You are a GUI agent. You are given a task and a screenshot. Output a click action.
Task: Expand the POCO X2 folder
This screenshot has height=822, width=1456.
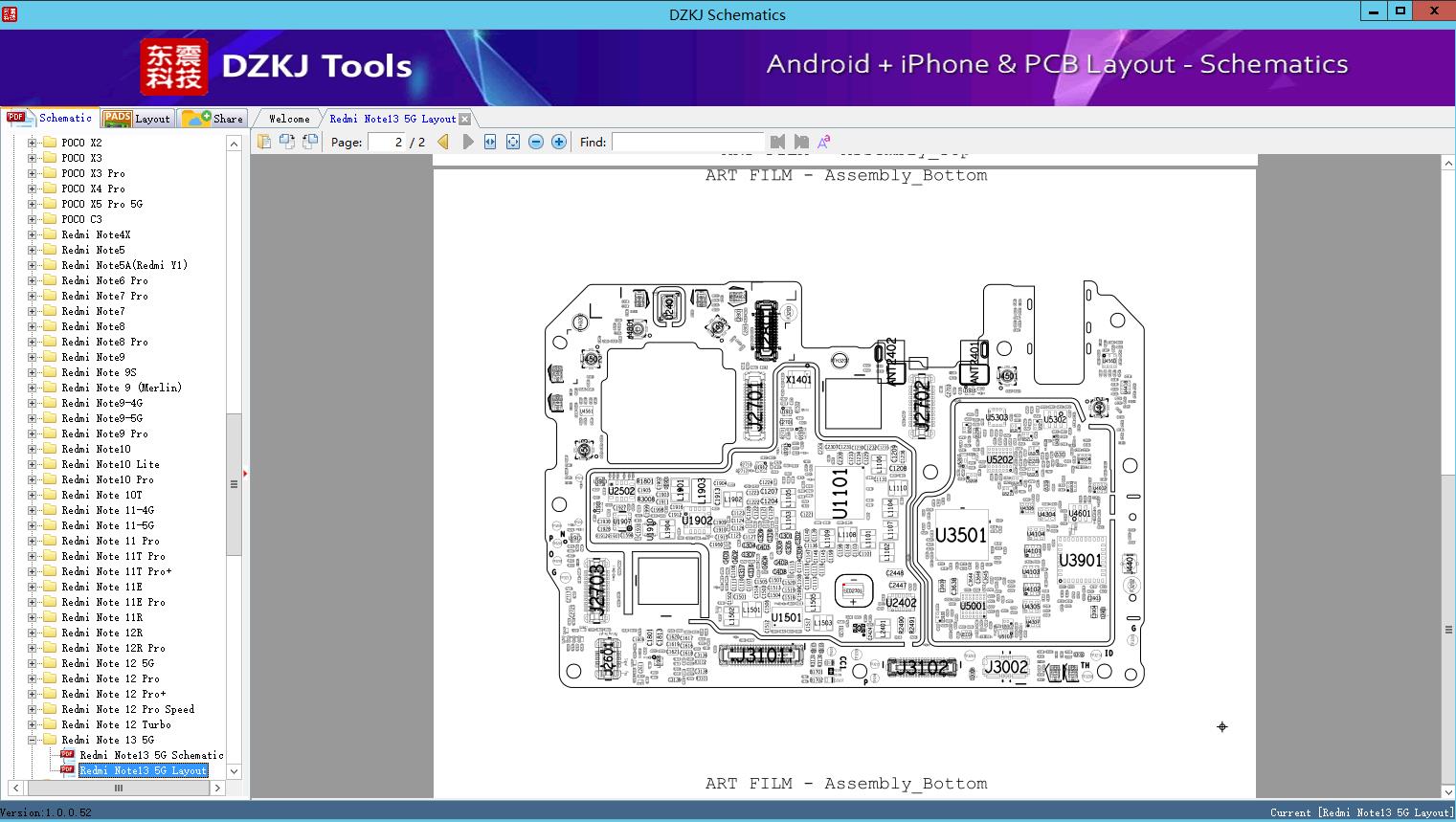pos(32,143)
